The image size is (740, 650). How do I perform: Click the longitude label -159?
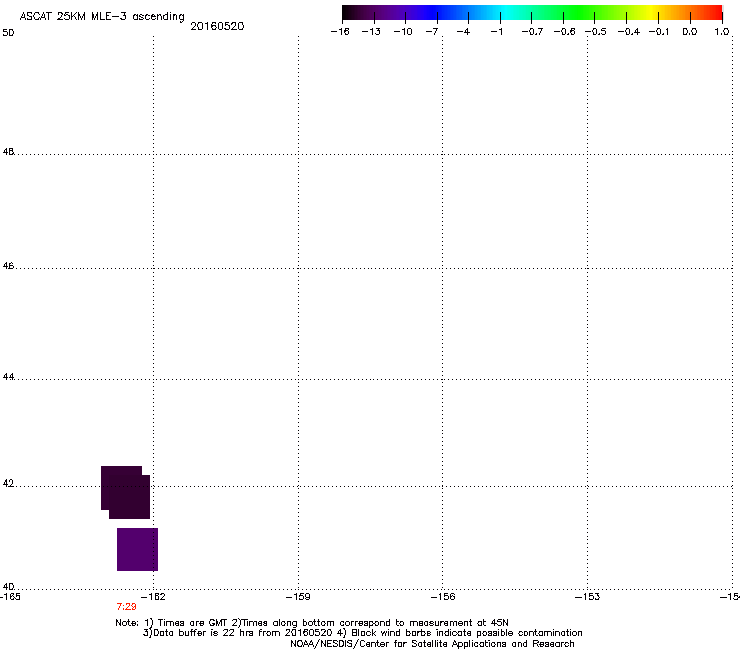point(298,597)
